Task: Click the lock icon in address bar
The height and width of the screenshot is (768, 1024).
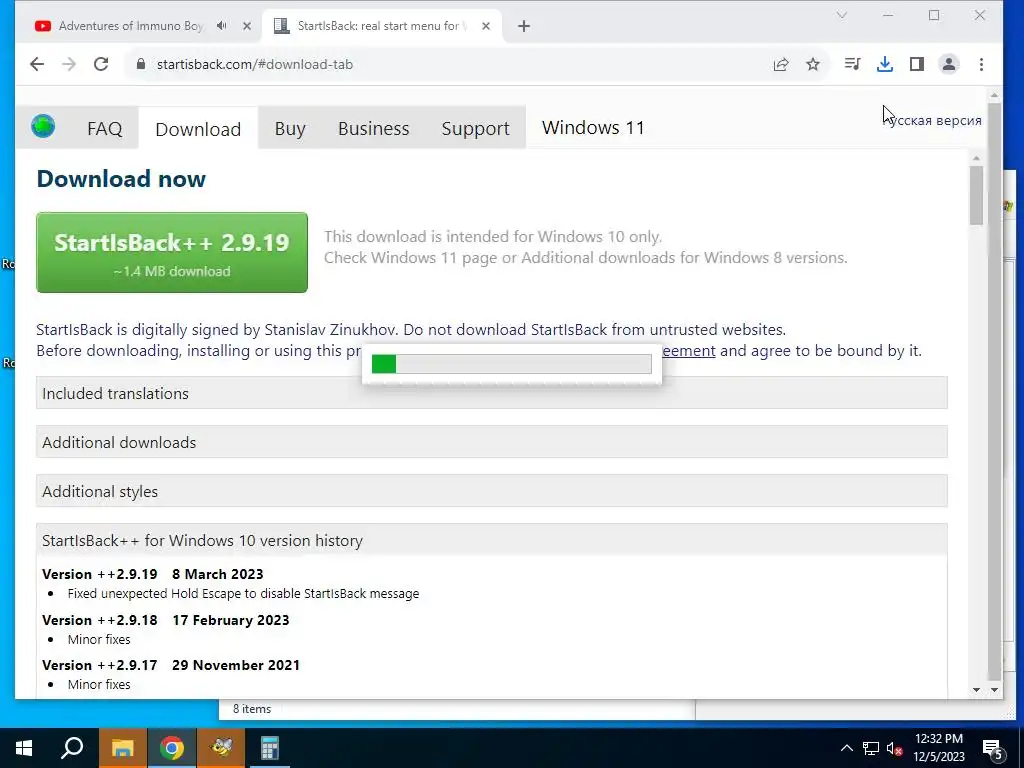Action: click(140, 64)
